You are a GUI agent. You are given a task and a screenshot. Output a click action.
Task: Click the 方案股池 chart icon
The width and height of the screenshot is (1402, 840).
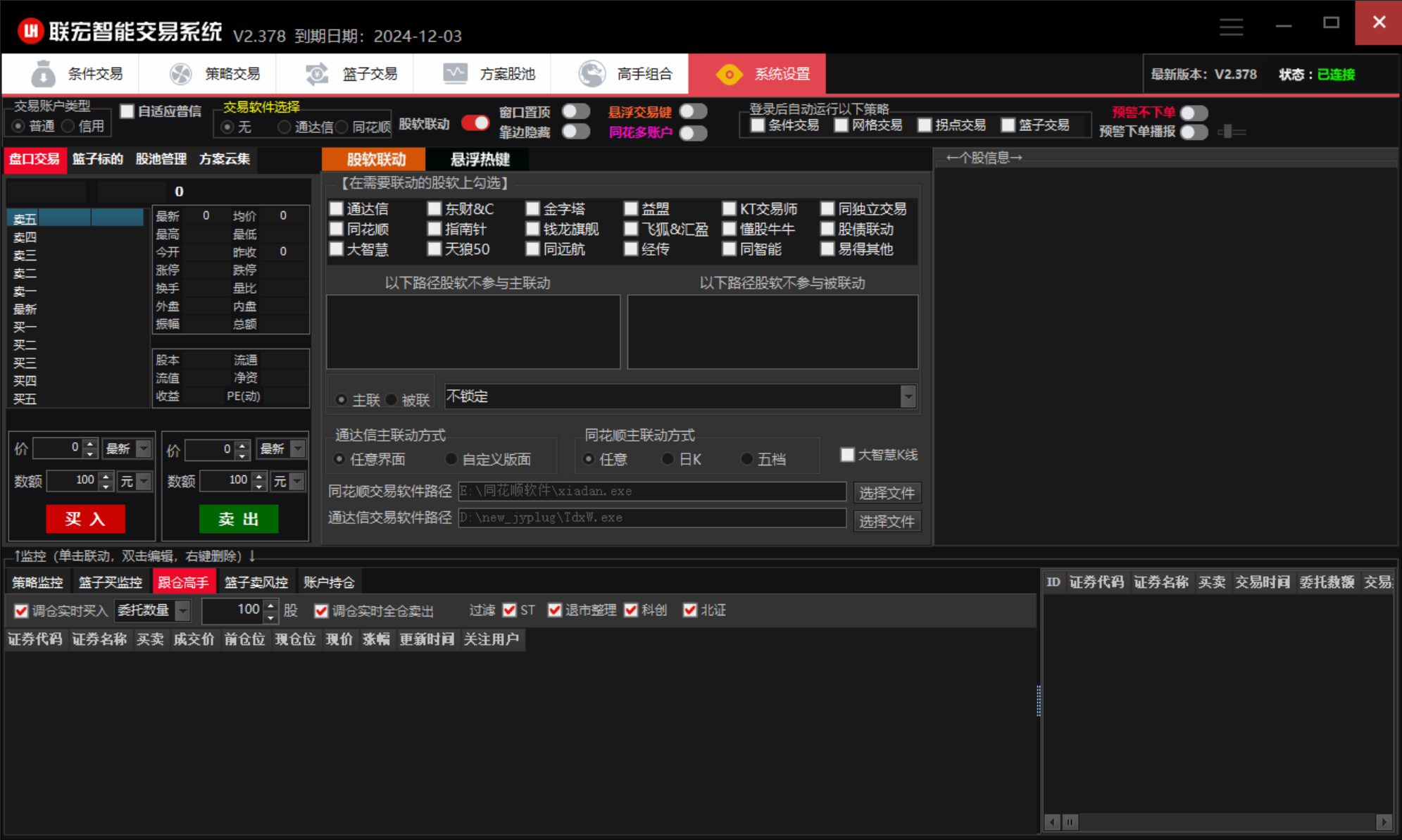point(455,73)
